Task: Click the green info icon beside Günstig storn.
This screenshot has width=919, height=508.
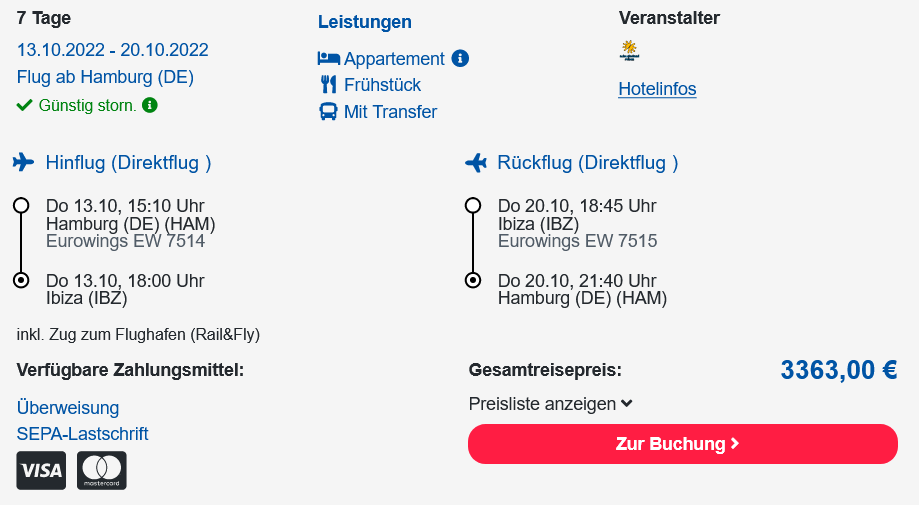Action: click(150, 105)
